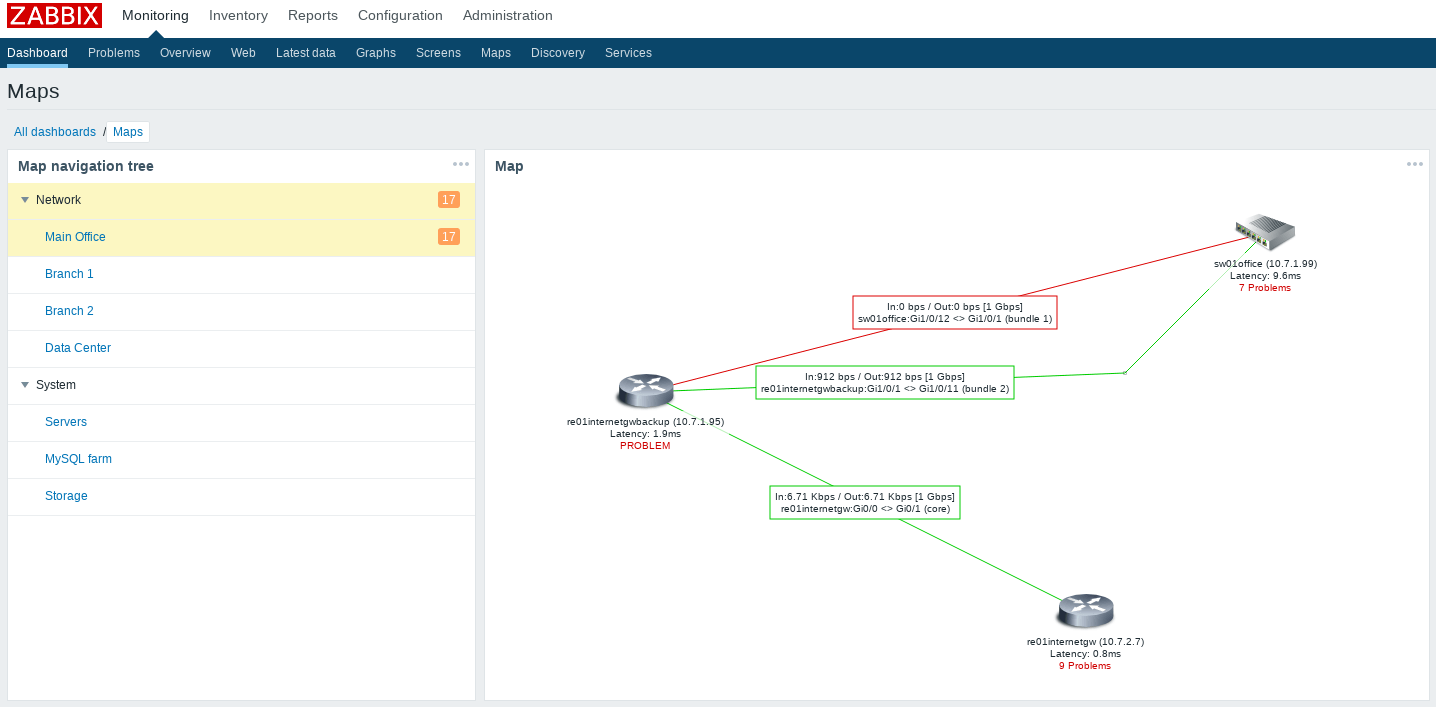
Task: Collapse the Network tree group
Action: [x=25, y=200]
